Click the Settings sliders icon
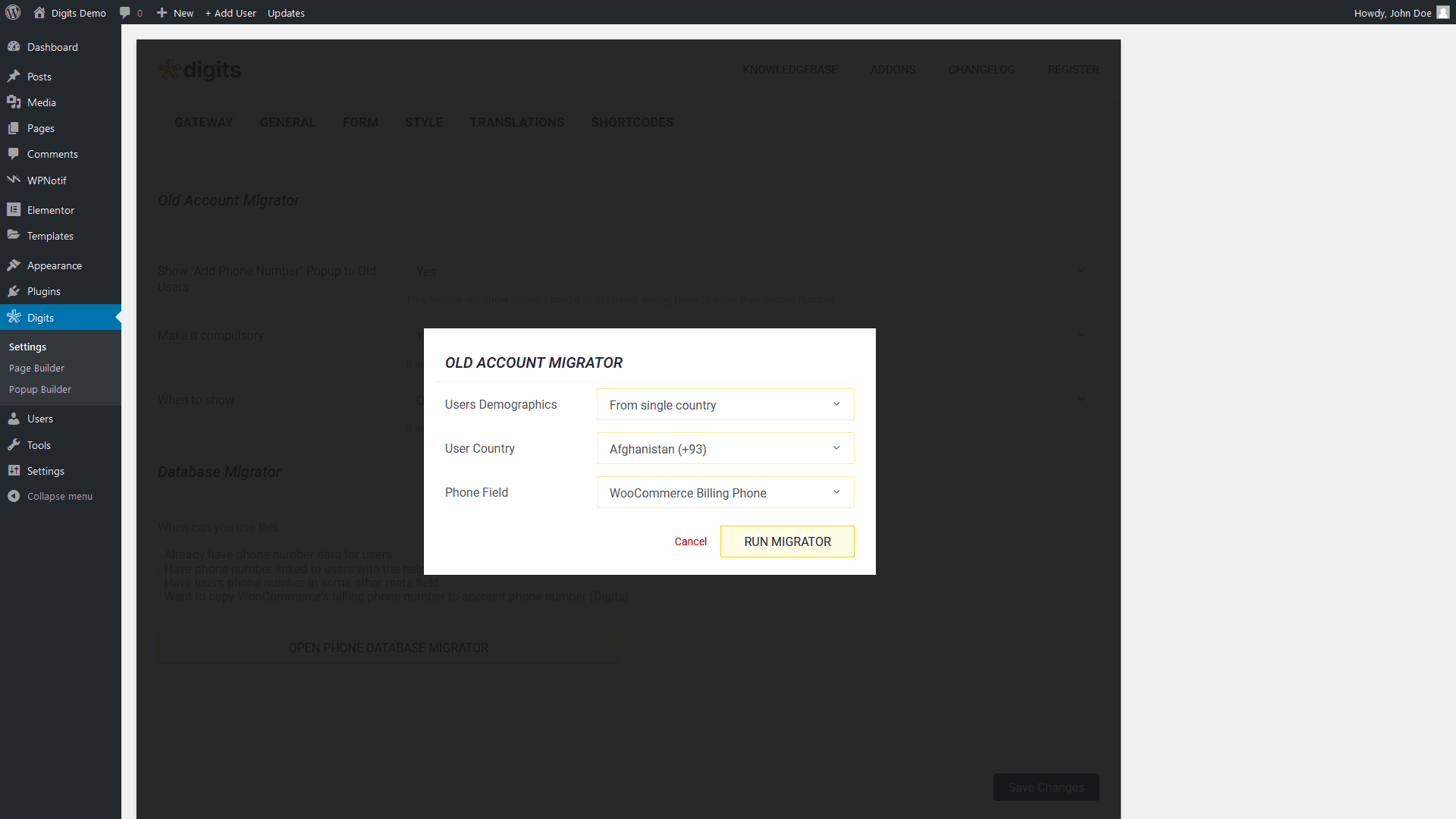The image size is (1456, 819). tap(14, 470)
